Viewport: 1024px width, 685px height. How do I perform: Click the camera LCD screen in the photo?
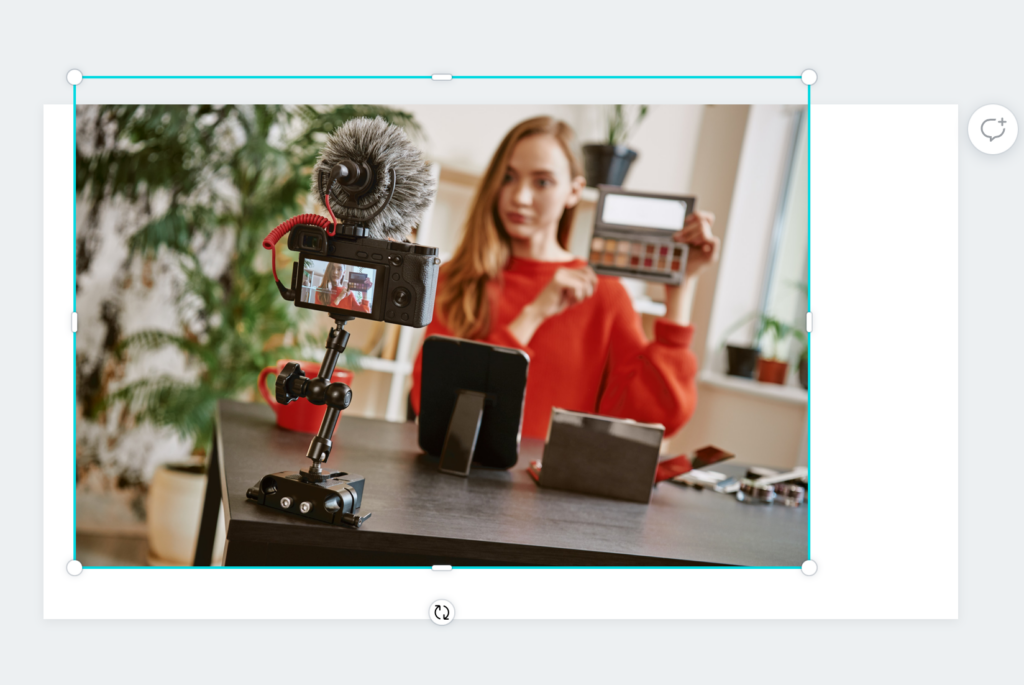click(x=338, y=284)
